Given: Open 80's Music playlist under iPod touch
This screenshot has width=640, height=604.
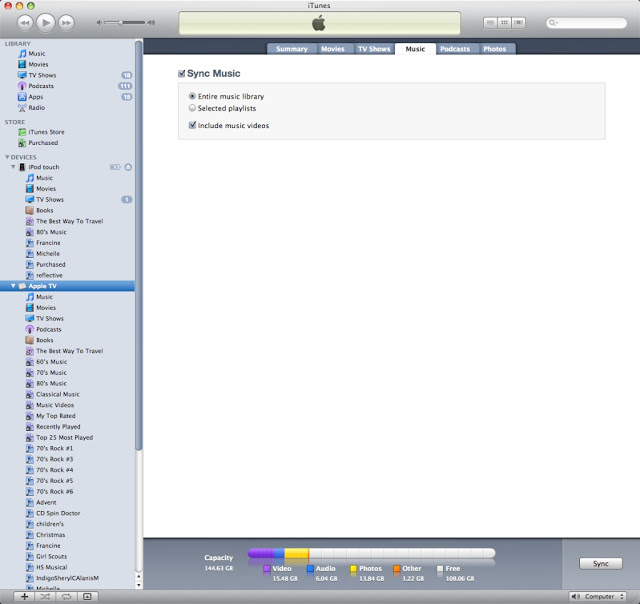Looking at the screenshot, I should coord(51,232).
